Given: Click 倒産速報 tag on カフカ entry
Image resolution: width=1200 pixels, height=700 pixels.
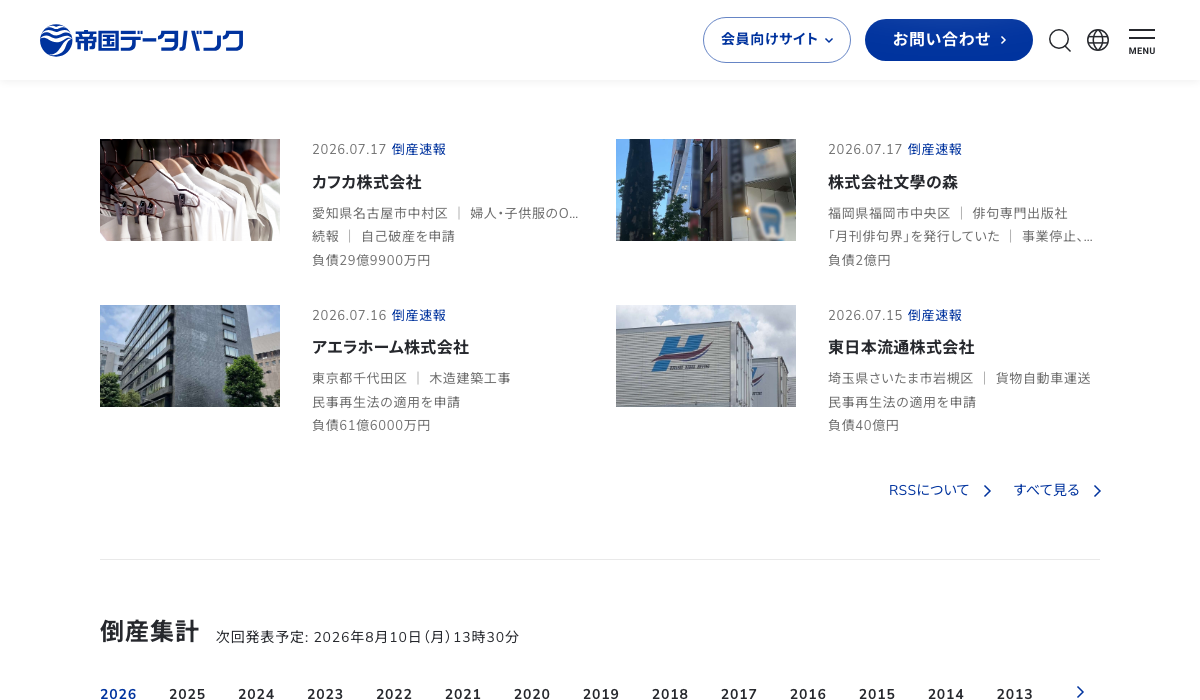Looking at the screenshot, I should [419, 149].
